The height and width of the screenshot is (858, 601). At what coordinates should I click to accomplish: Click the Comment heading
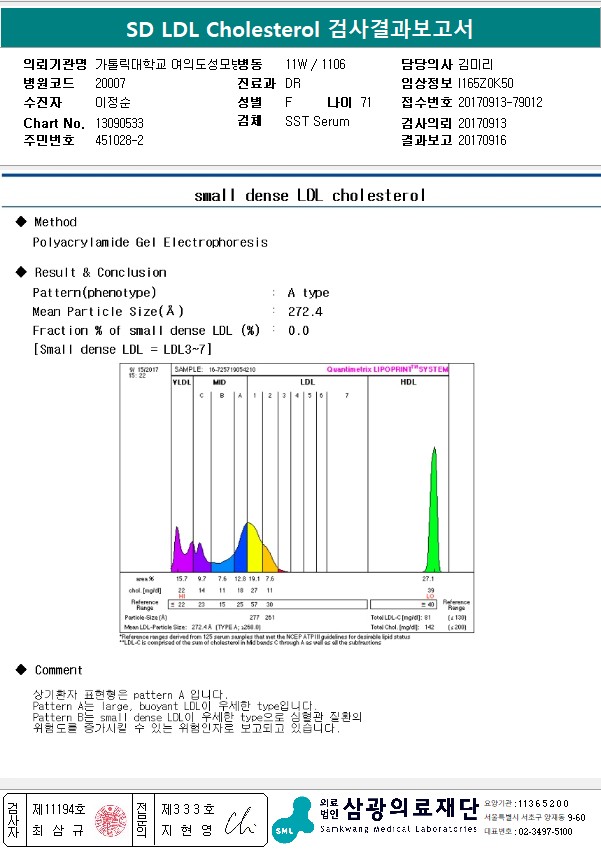click(x=59, y=670)
